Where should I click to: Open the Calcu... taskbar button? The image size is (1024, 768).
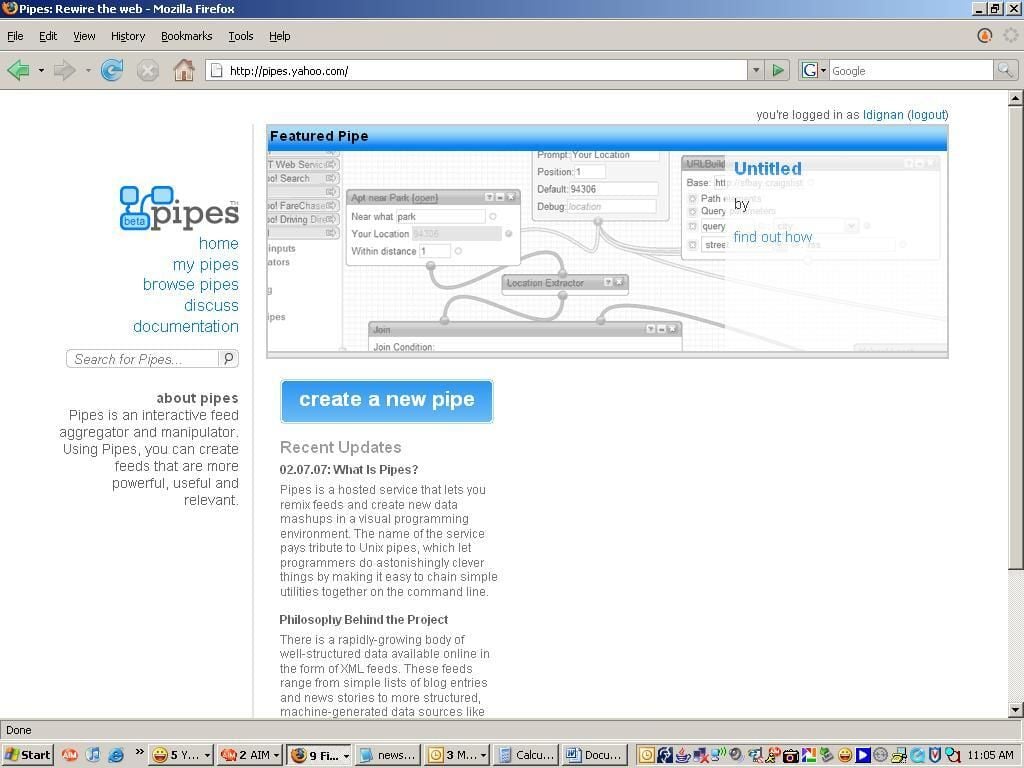pos(526,755)
